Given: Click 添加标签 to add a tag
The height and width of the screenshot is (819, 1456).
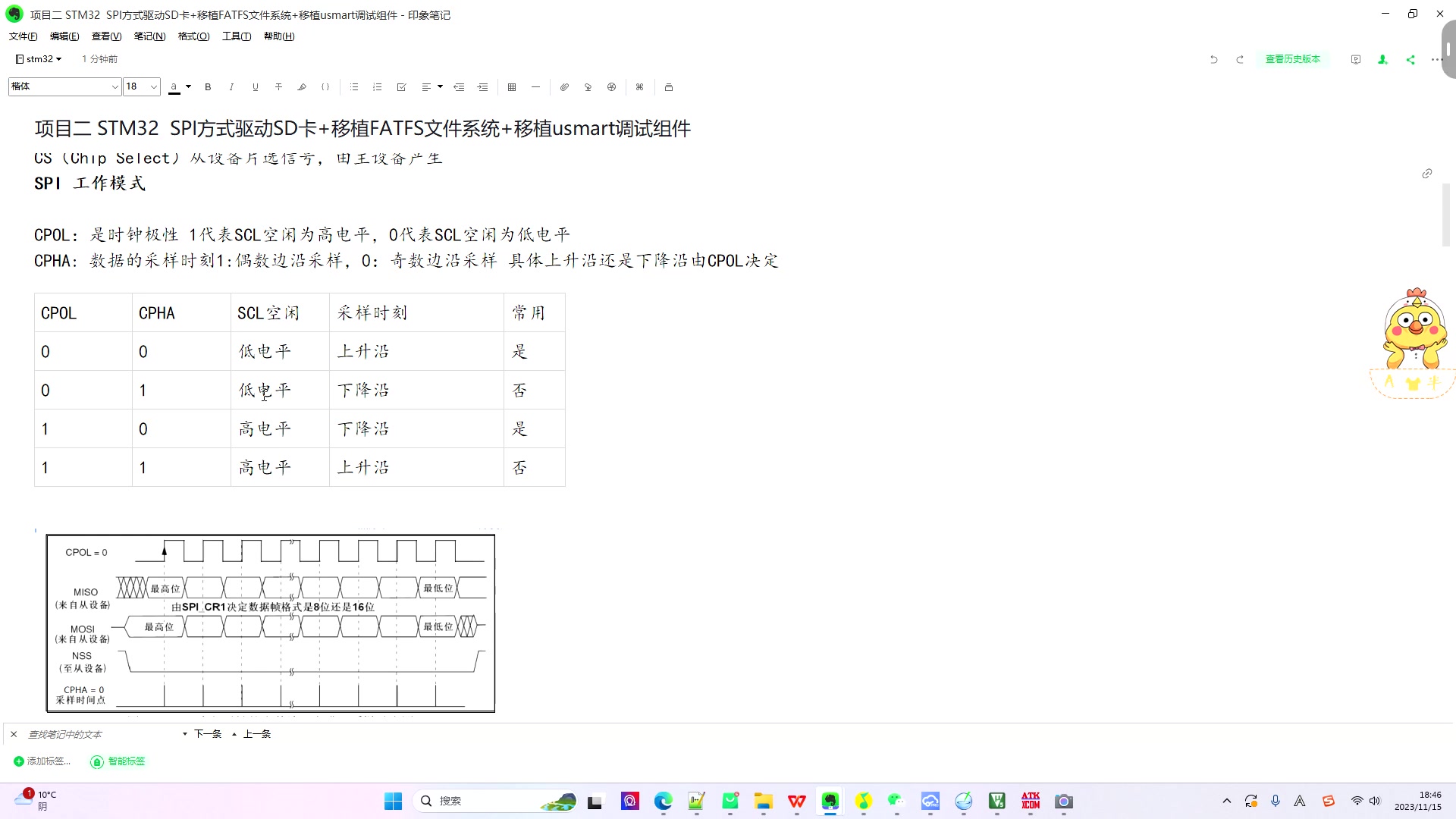Looking at the screenshot, I should [42, 761].
